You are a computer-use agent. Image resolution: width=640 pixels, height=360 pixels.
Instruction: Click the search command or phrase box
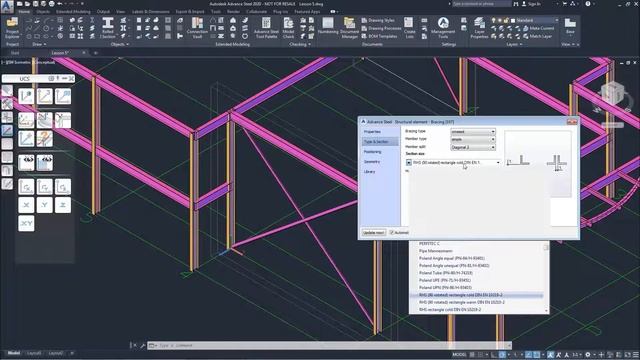click(x=481, y=4)
